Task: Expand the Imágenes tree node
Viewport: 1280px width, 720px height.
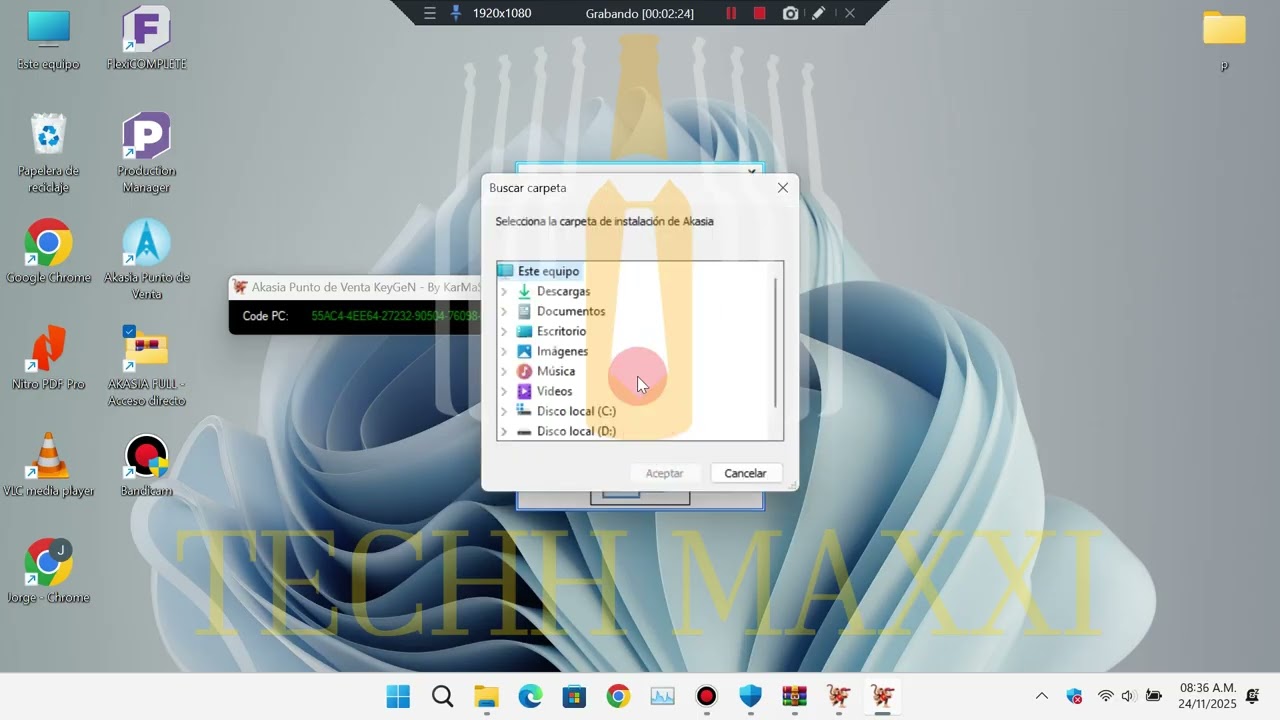Action: (504, 352)
